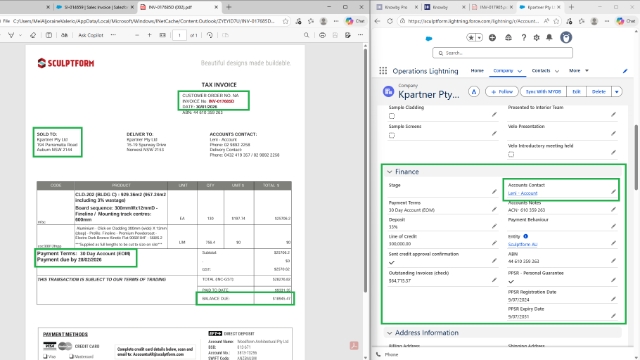
Task: Switch to first Knowby Pro browser tab
Action: (x=396, y=7)
